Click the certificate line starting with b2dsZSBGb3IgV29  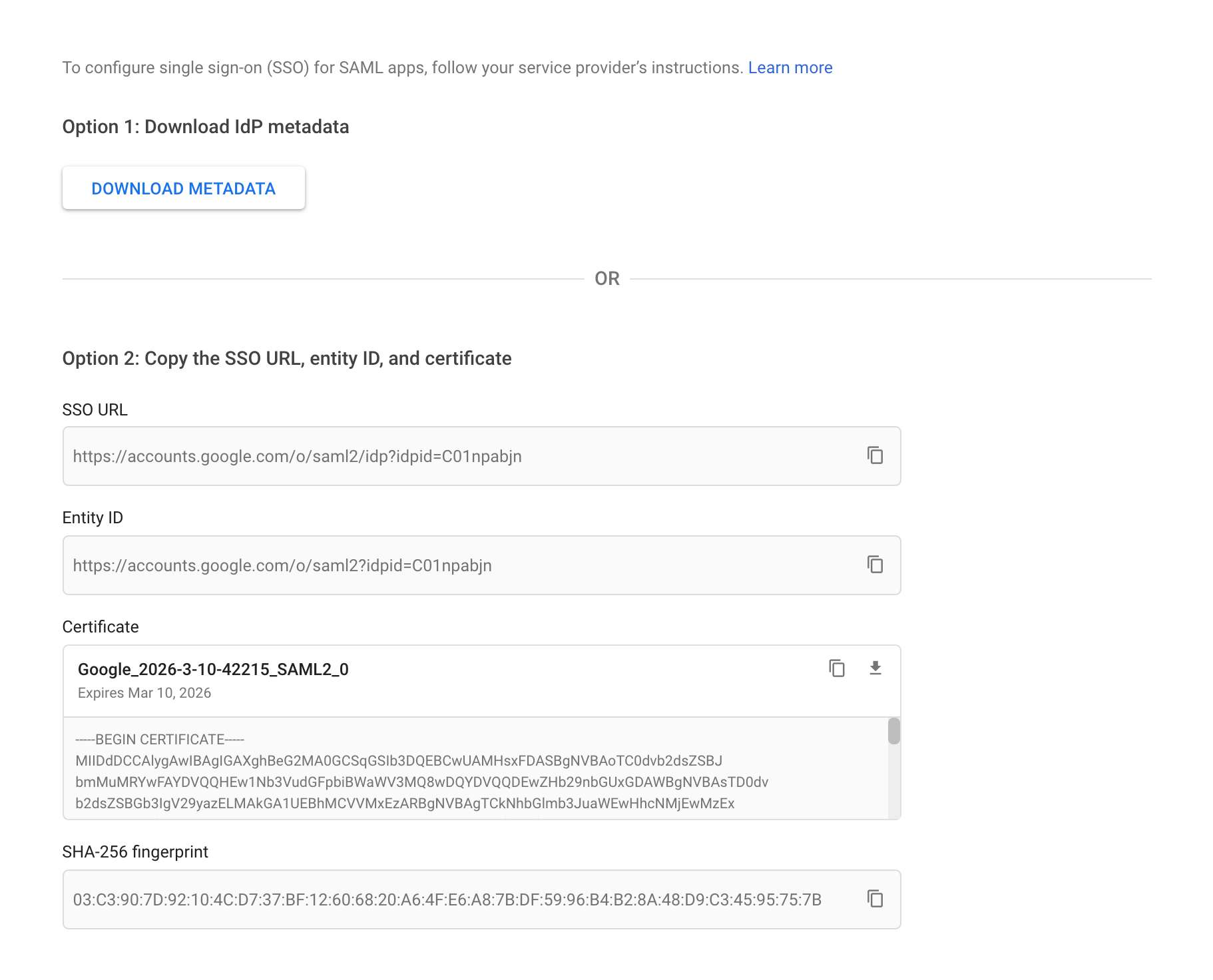405,804
